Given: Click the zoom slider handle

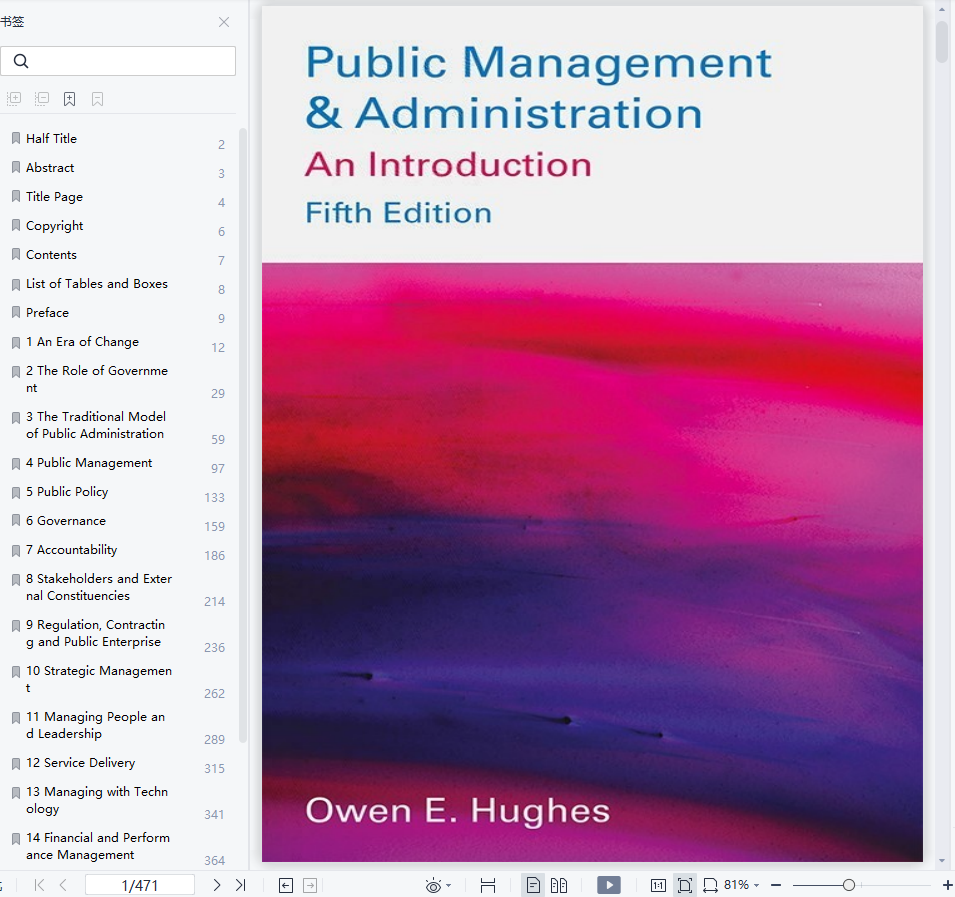Looking at the screenshot, I should coord(848,885).
